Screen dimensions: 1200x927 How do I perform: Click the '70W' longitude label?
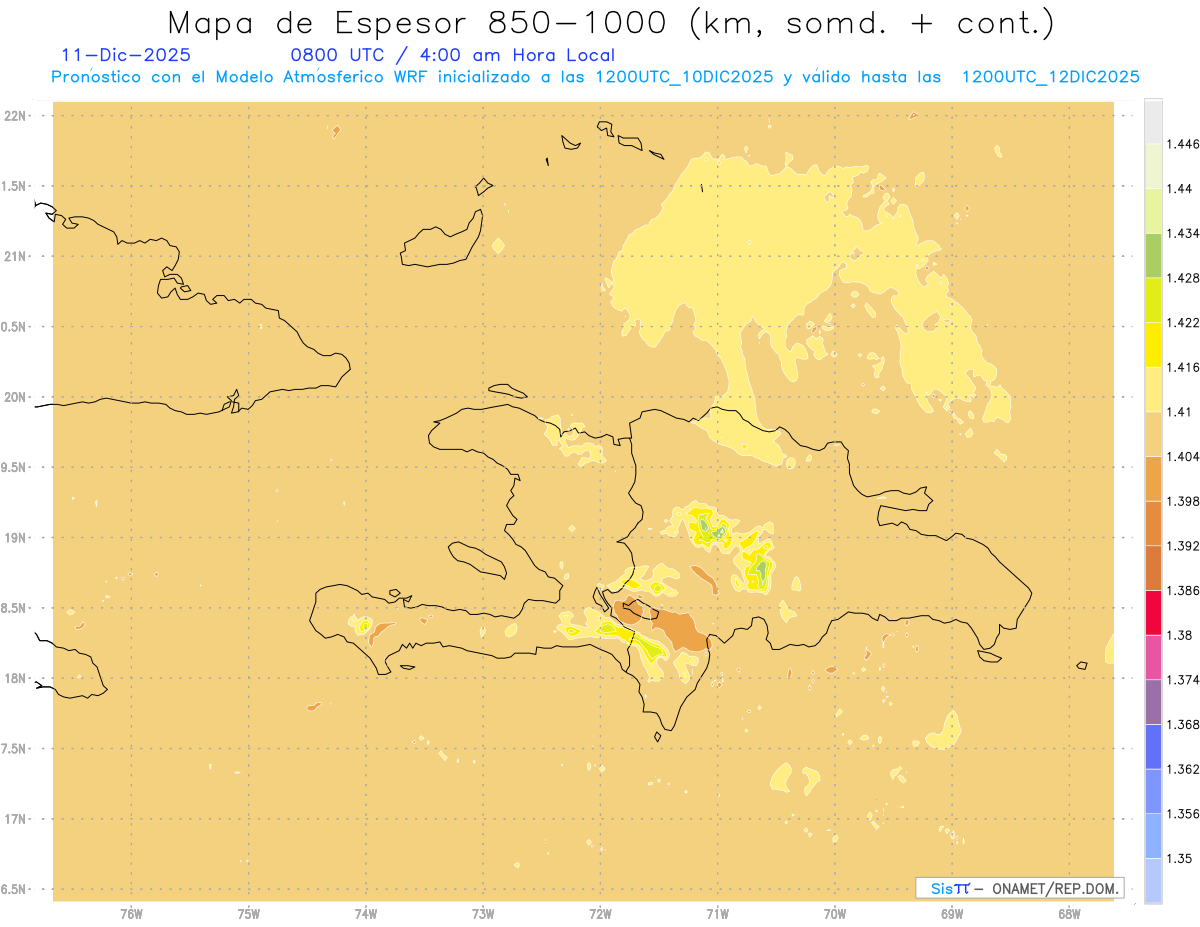[x=835, y=913]
